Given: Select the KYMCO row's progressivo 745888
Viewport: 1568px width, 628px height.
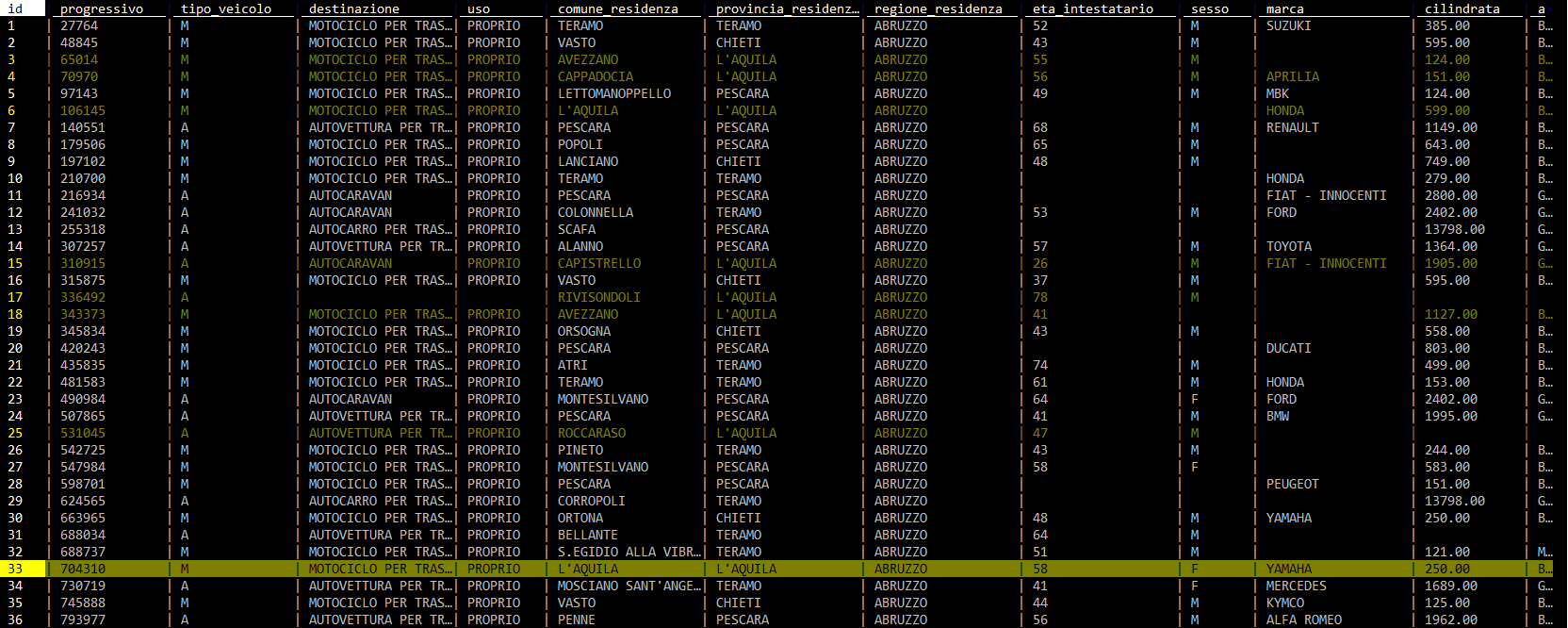Looking at the screenshot, I should pos(83,603).
